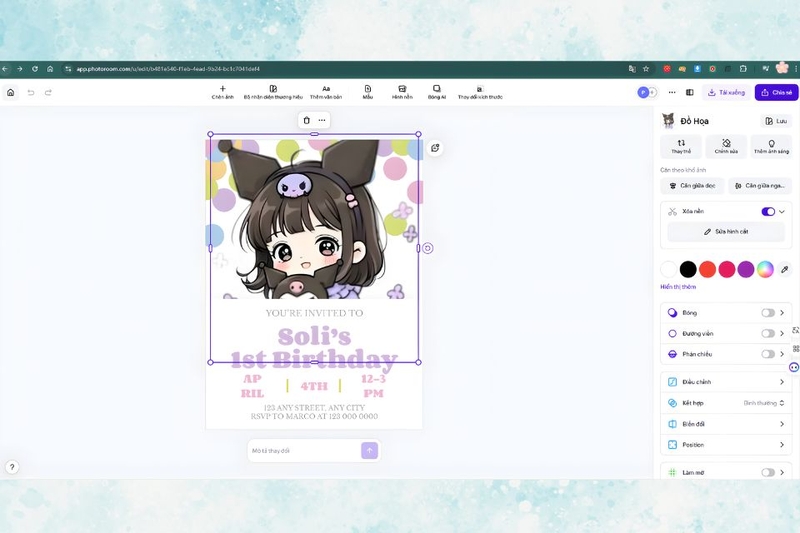Screen dimensions: 800x533
Task: Redo the last undone edit
Action: [48, 92]
